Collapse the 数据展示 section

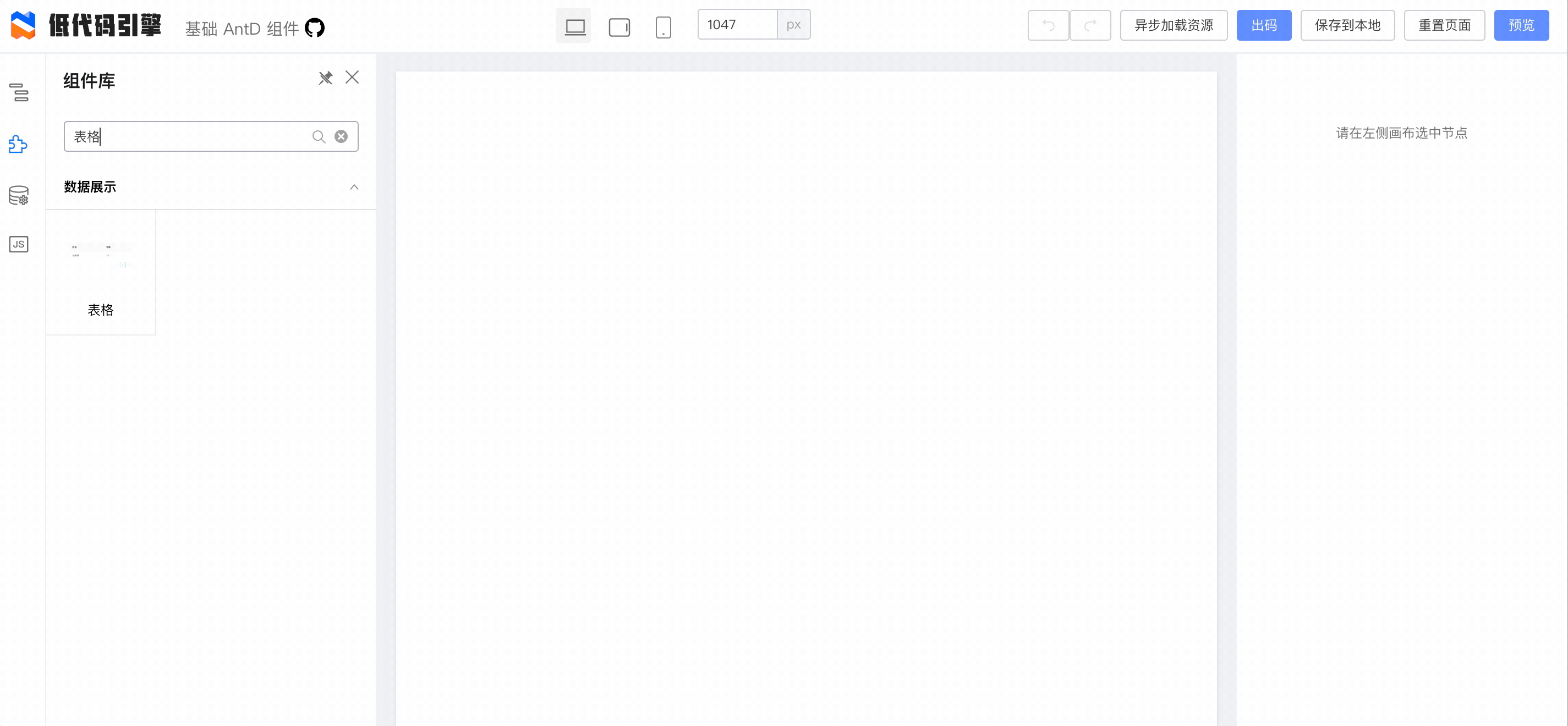point(354,187)
